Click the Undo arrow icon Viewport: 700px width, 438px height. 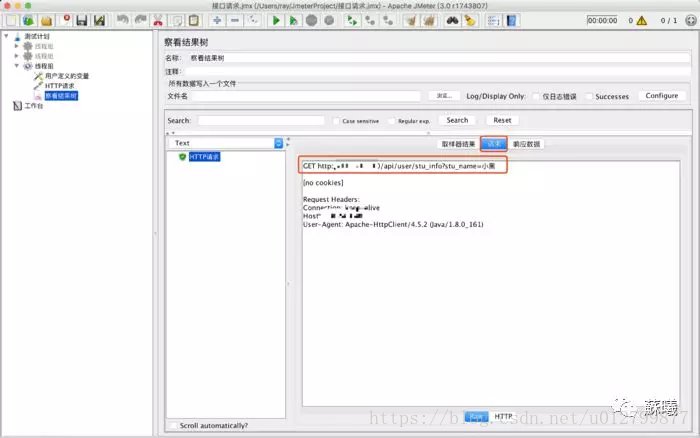coord(122,21)
